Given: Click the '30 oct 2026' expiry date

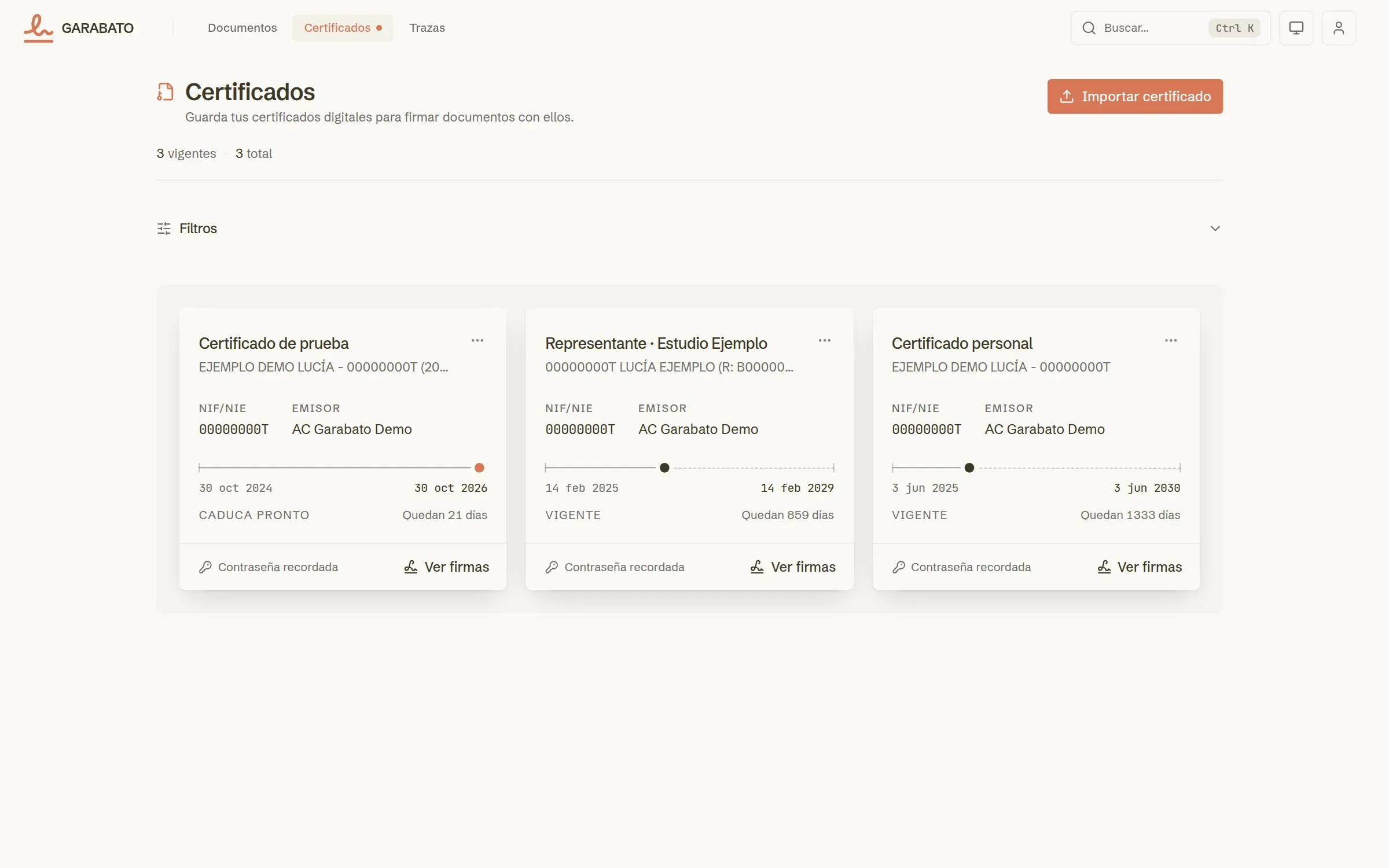Looking at the screenshot, I should 450,488.
